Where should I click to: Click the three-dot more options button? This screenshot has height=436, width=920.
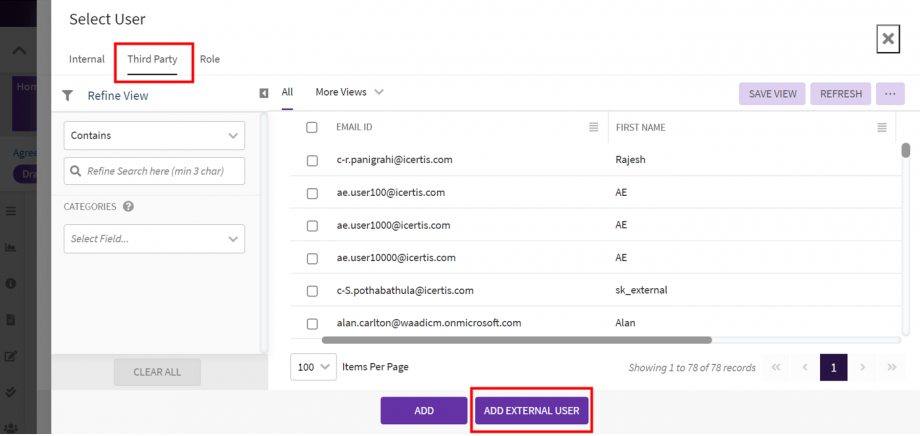890,94
